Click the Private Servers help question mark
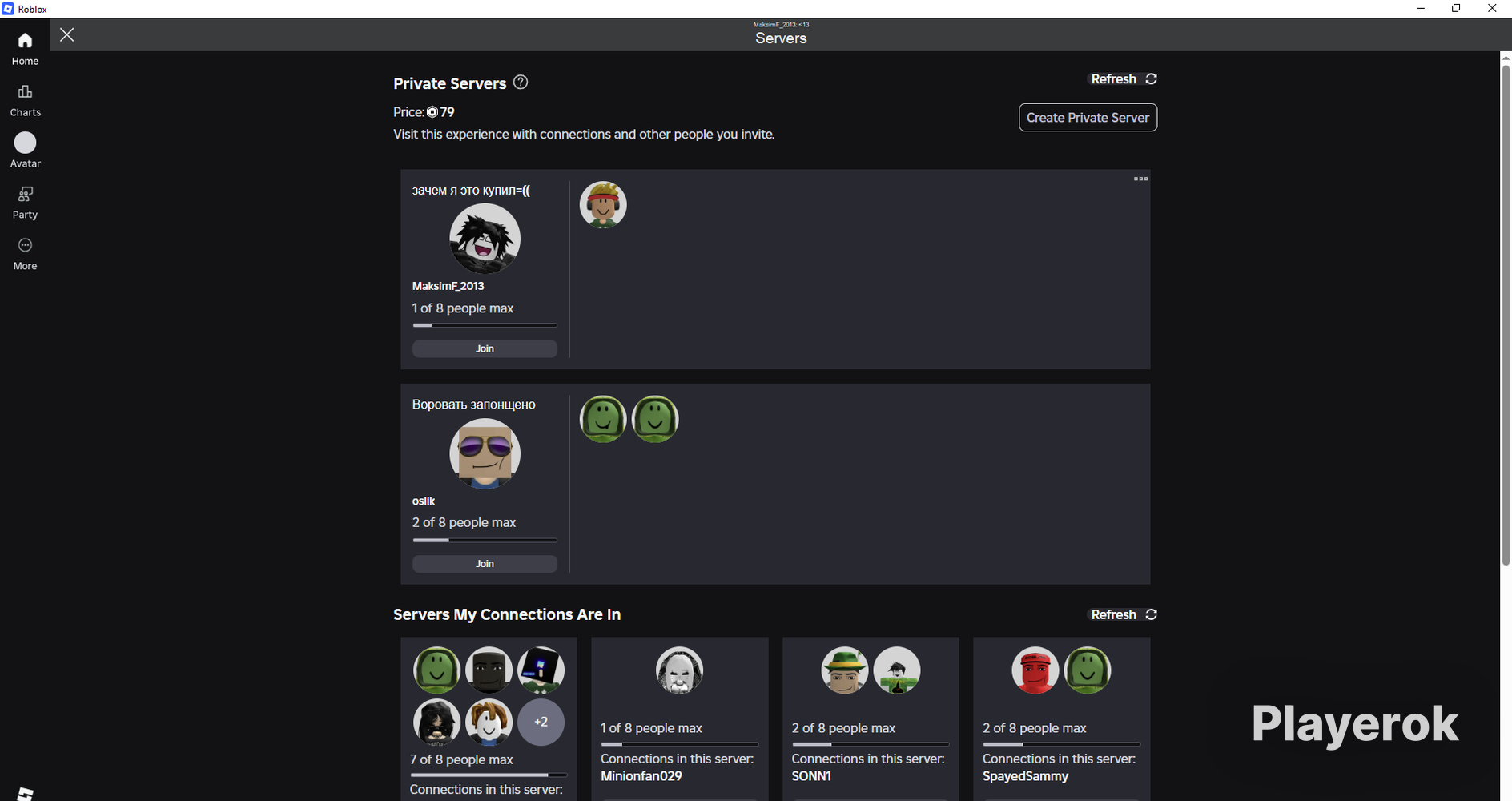This screenshot has height=801, width=1512. [521, 83]
